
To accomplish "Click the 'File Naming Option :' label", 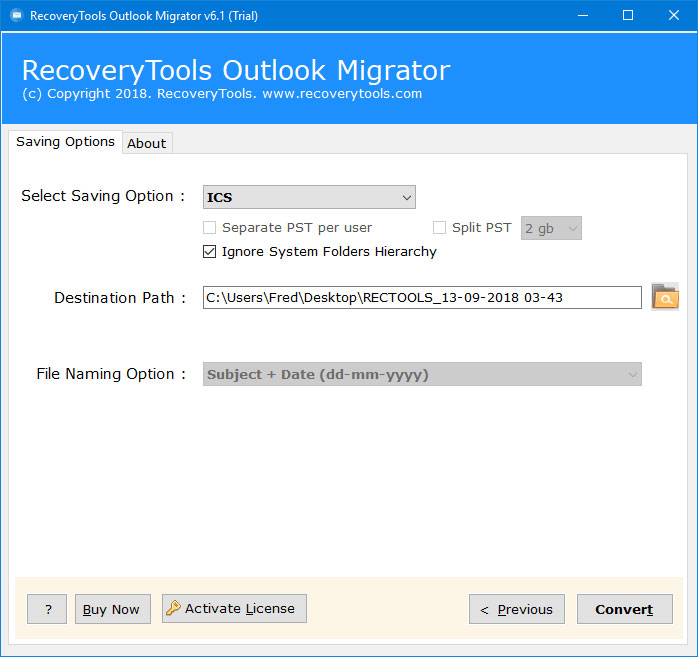I will pyautogui.click(x=111, y=374).
